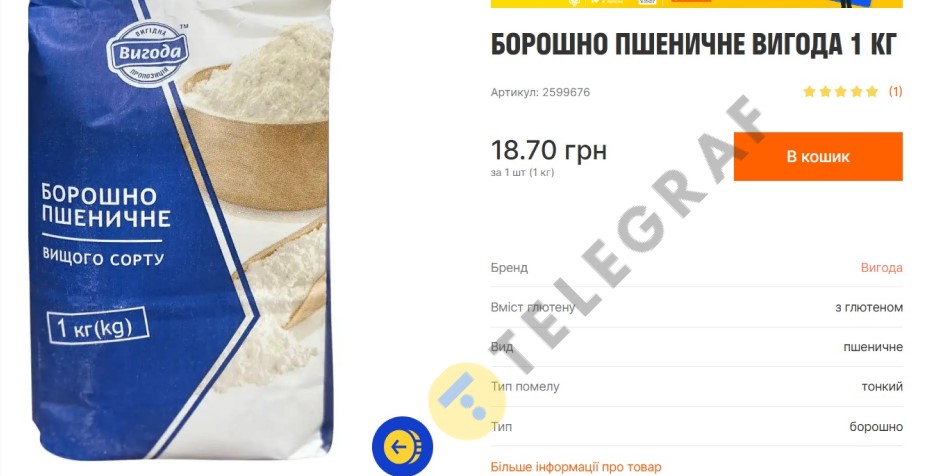The image size is (928, 476).
Task: Click the пшеничне Вид value
Action: 873,347
